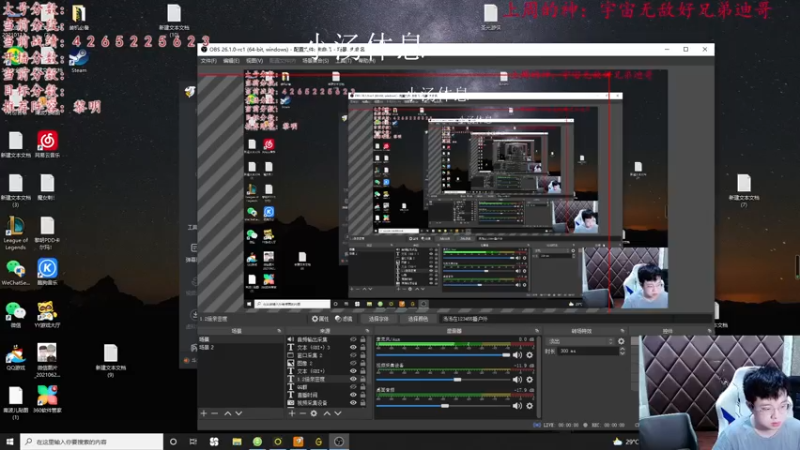Open YY游戏大厅 desktop icon
800x450 pixels.
pyautogui.click(x=47, y=314)
